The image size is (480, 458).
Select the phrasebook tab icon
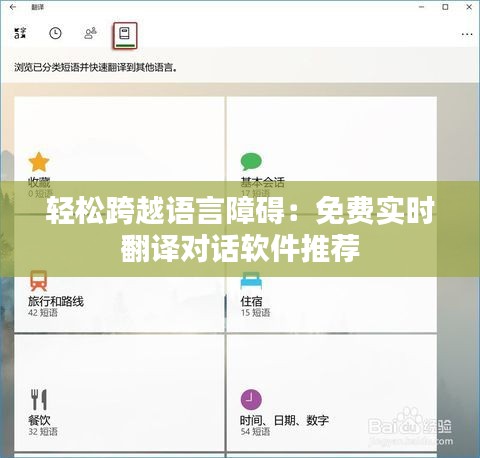pyautogui.click(x=125, y=35)
